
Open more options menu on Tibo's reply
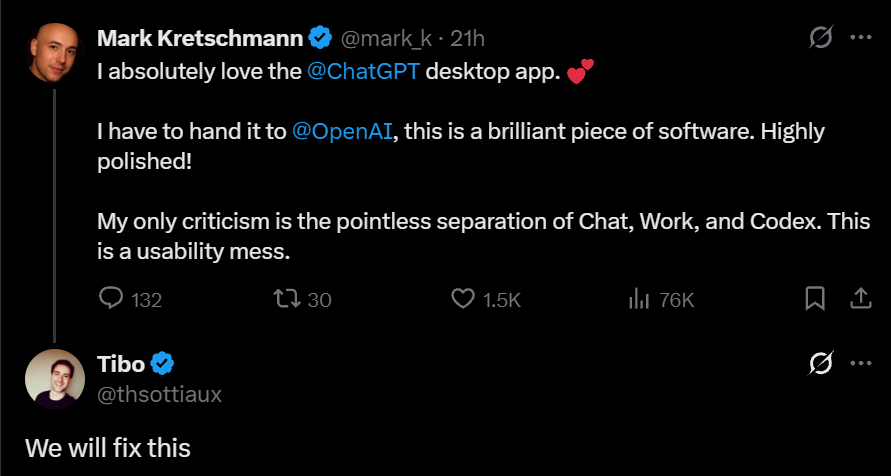coord(860,364)
